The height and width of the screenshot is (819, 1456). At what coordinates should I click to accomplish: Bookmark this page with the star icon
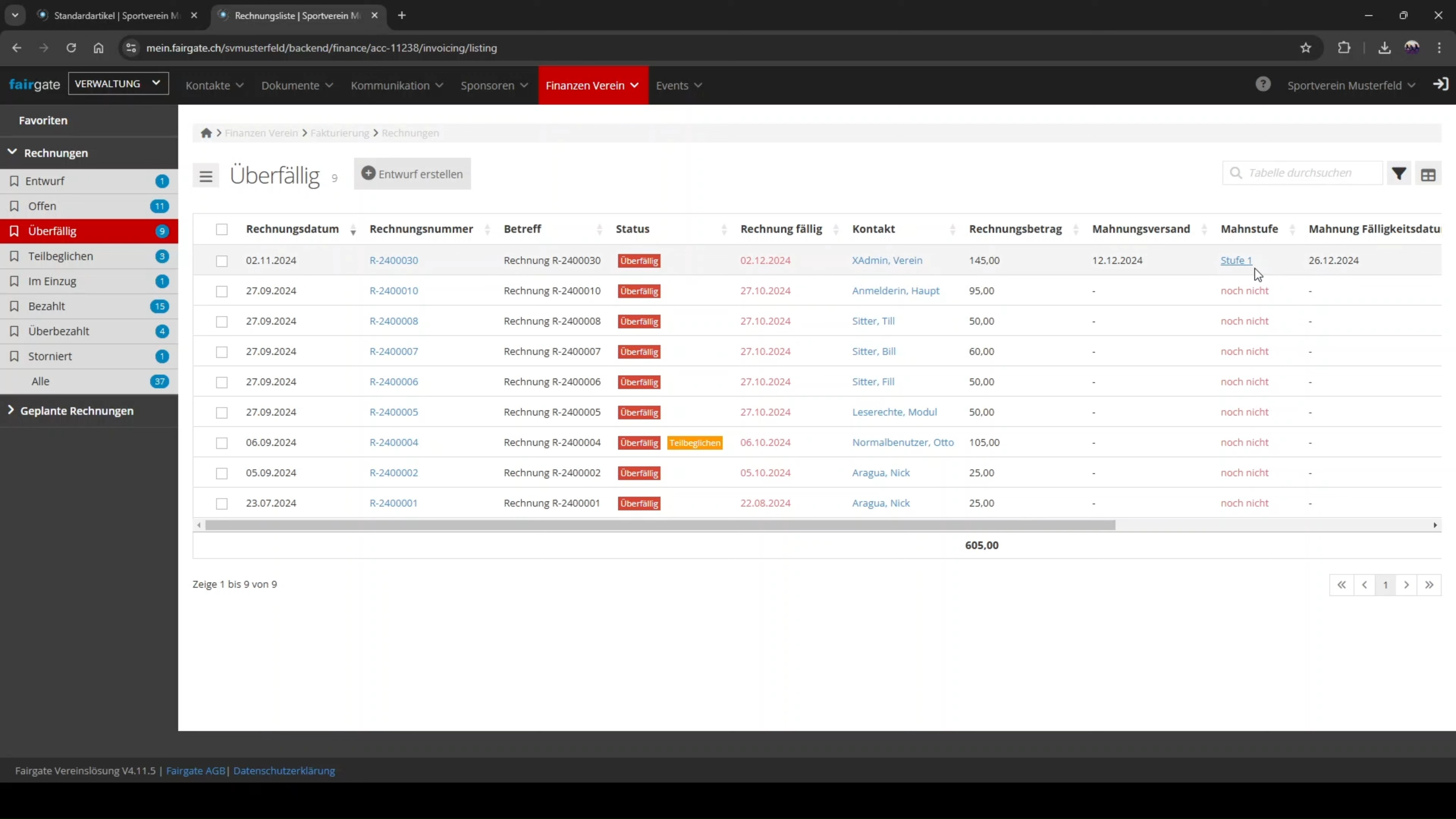(x=1305, y=48)
